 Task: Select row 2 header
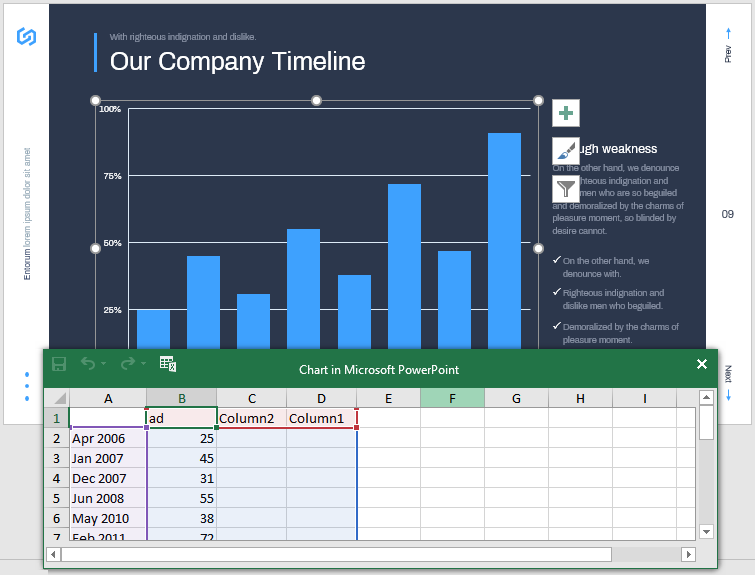pos(57,438)
